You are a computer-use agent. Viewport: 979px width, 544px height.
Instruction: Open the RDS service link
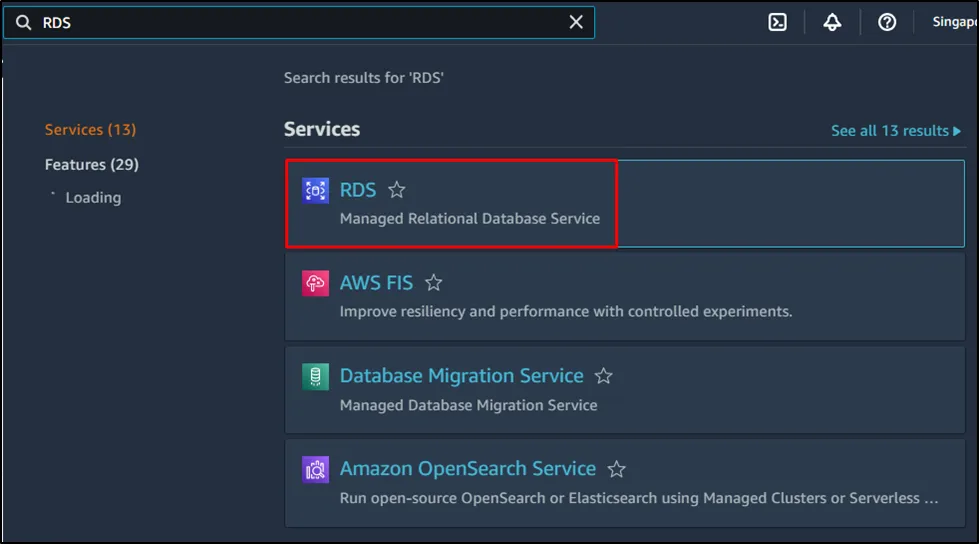tap(357, 190)
